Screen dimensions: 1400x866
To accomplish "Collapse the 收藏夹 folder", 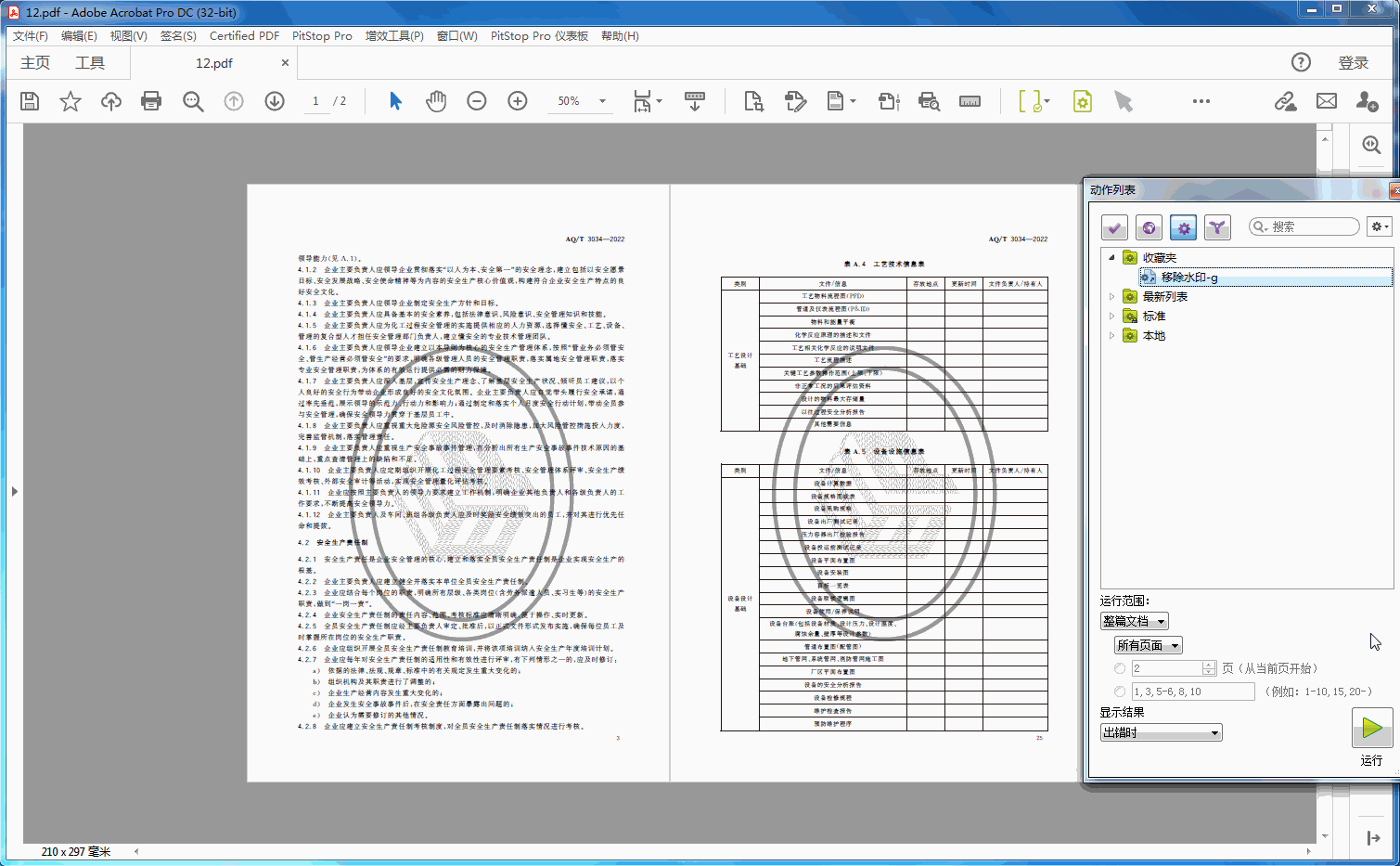I will (1111, 257).
